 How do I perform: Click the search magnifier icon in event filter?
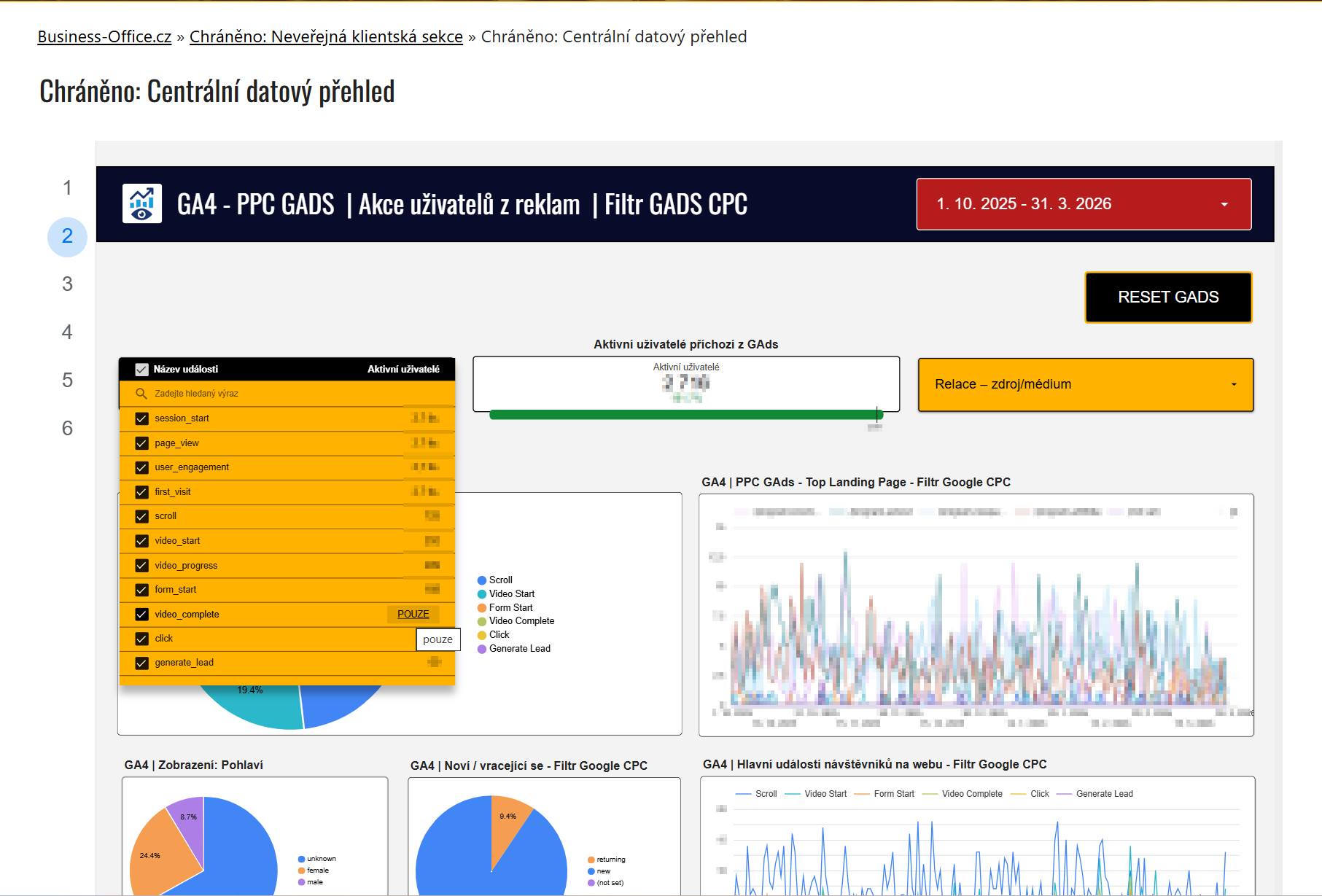tap(141, 394)
